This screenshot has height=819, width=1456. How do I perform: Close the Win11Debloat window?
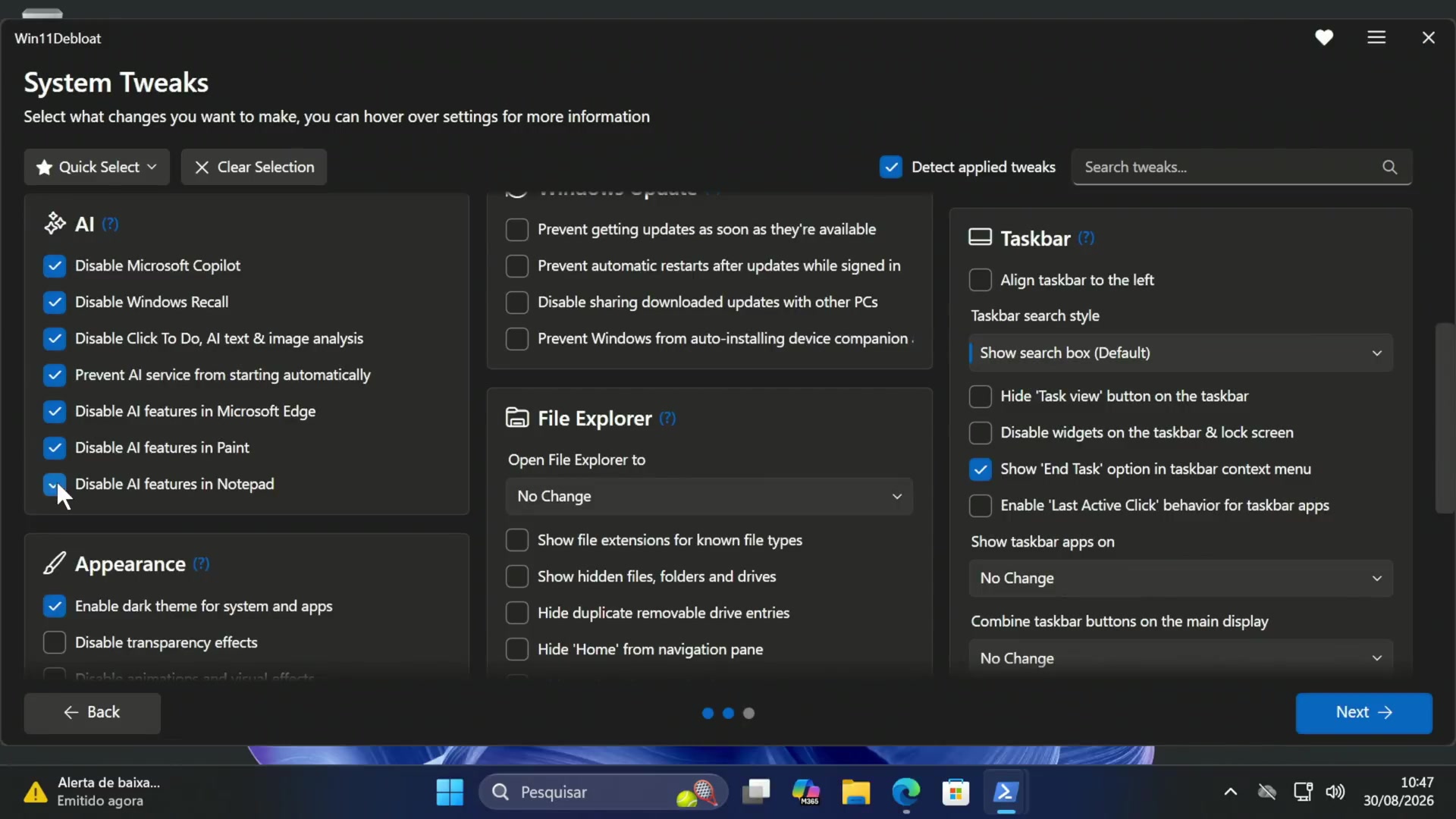pos(1429,37)
